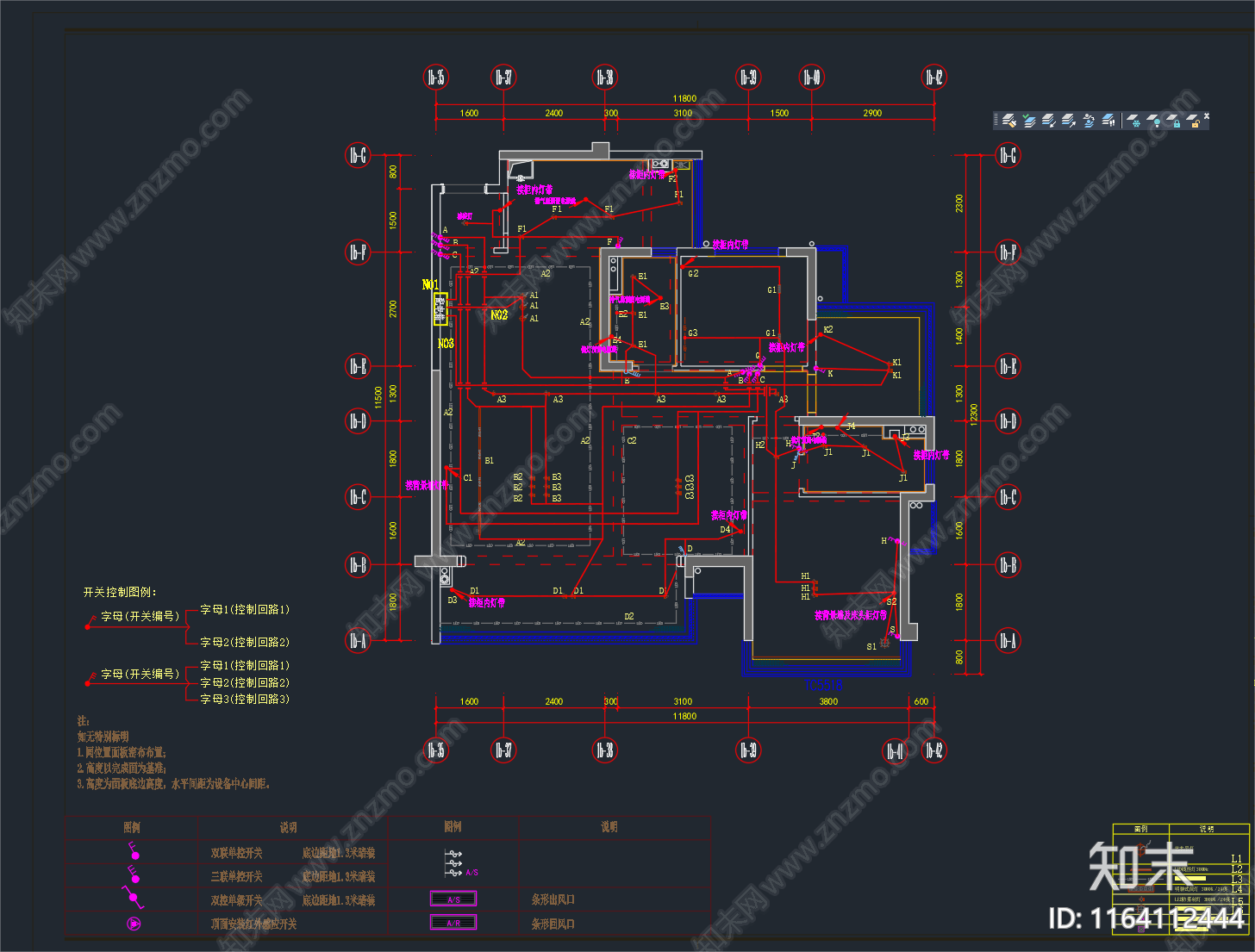
Task: Select the S1 label near bottom right room
Action: pyautogui.click(x=871, y=646)
